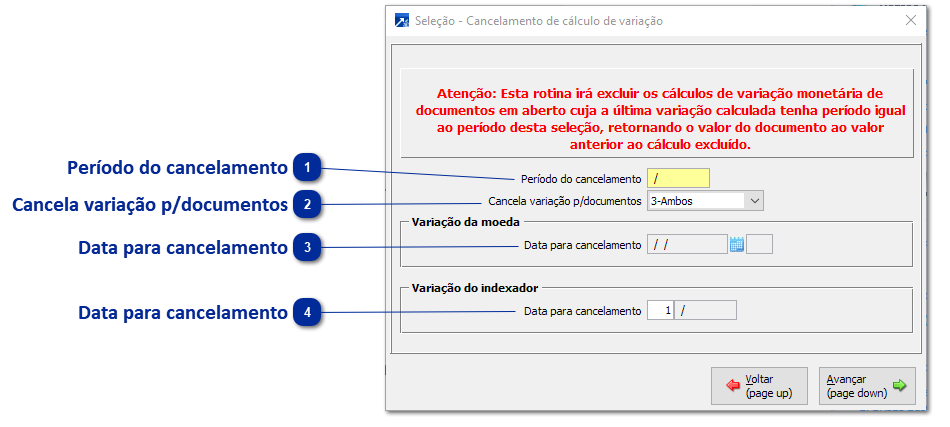Click the Voltar (page up) button
950x427 pixels.
[x=759, y=386]
